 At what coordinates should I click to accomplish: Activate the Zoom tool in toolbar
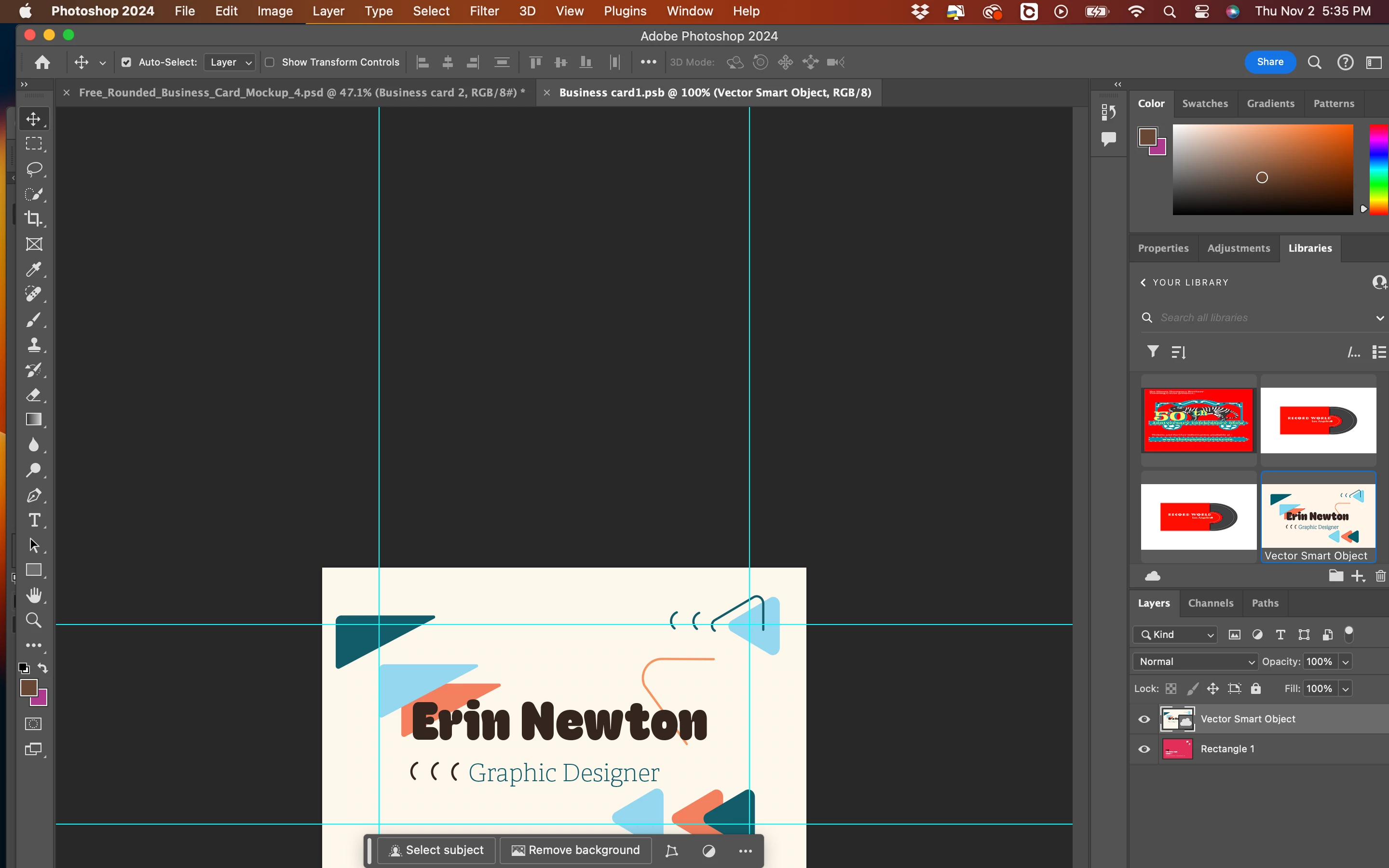34,621
